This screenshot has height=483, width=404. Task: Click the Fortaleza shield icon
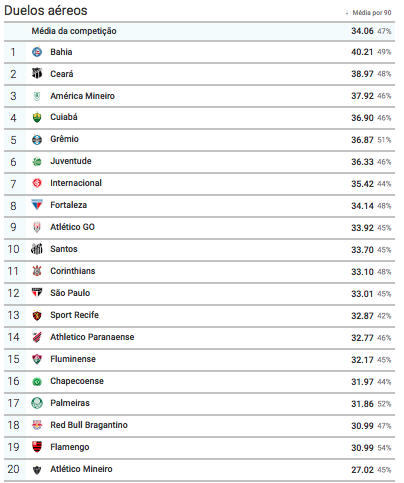tap(37, 205)
